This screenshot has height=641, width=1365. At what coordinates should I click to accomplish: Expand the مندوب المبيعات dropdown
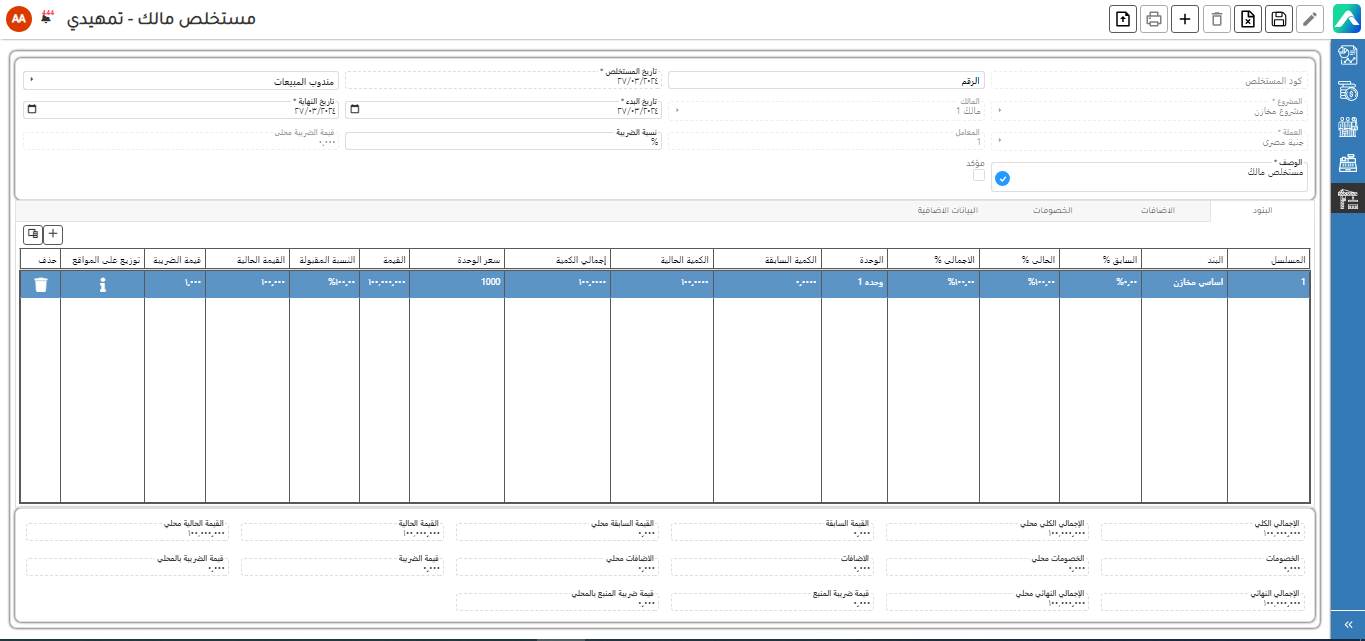(x=30, y=80)
